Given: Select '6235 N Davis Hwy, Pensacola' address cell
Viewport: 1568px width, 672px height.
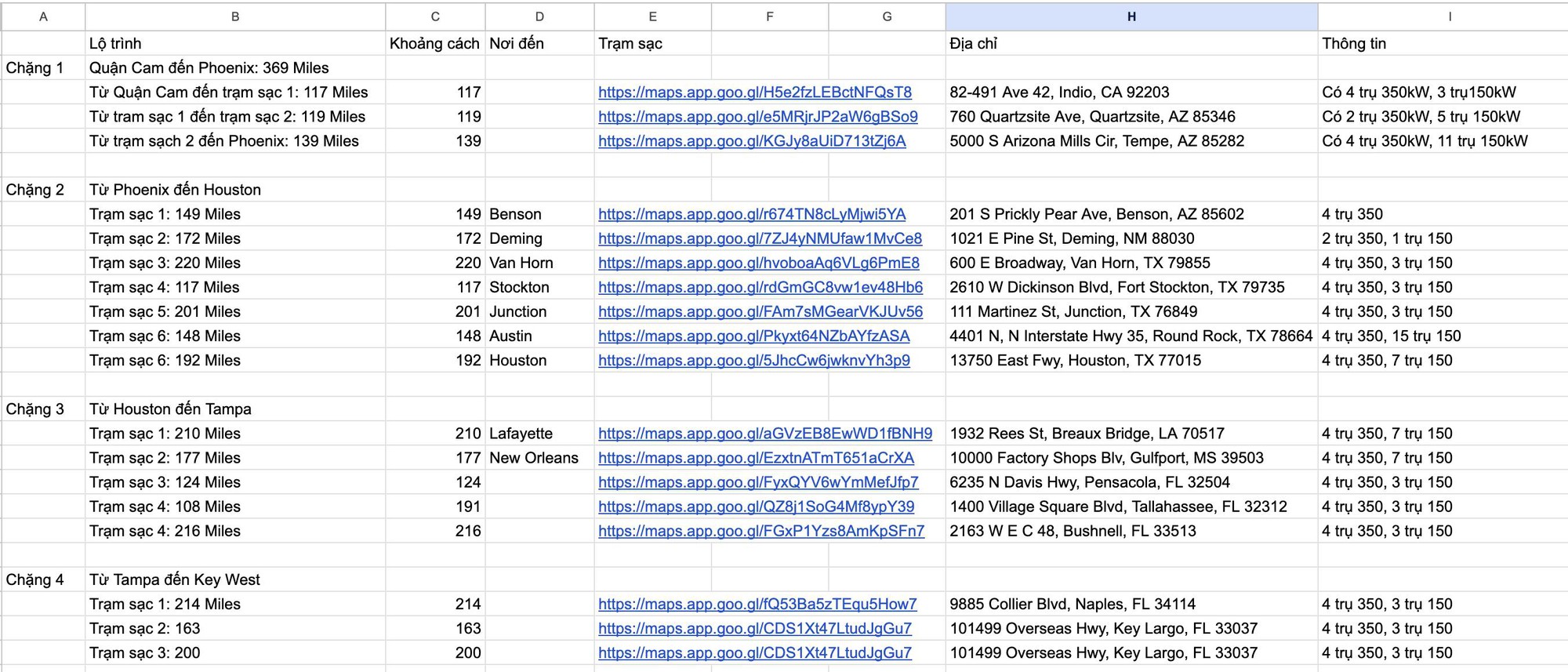Looking at the screenshot, I should click(x=1131, y=482).
